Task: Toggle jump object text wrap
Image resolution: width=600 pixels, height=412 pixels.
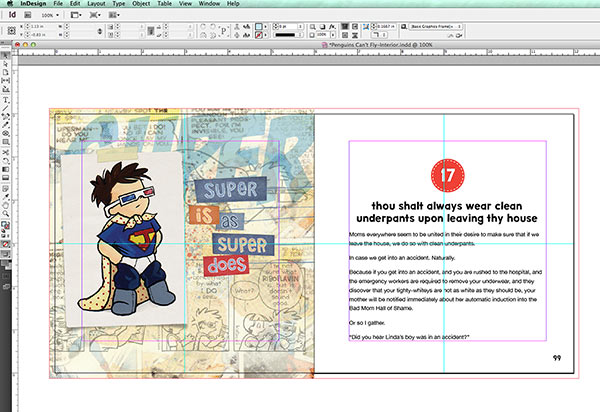Action: click(x=355, y=35)
